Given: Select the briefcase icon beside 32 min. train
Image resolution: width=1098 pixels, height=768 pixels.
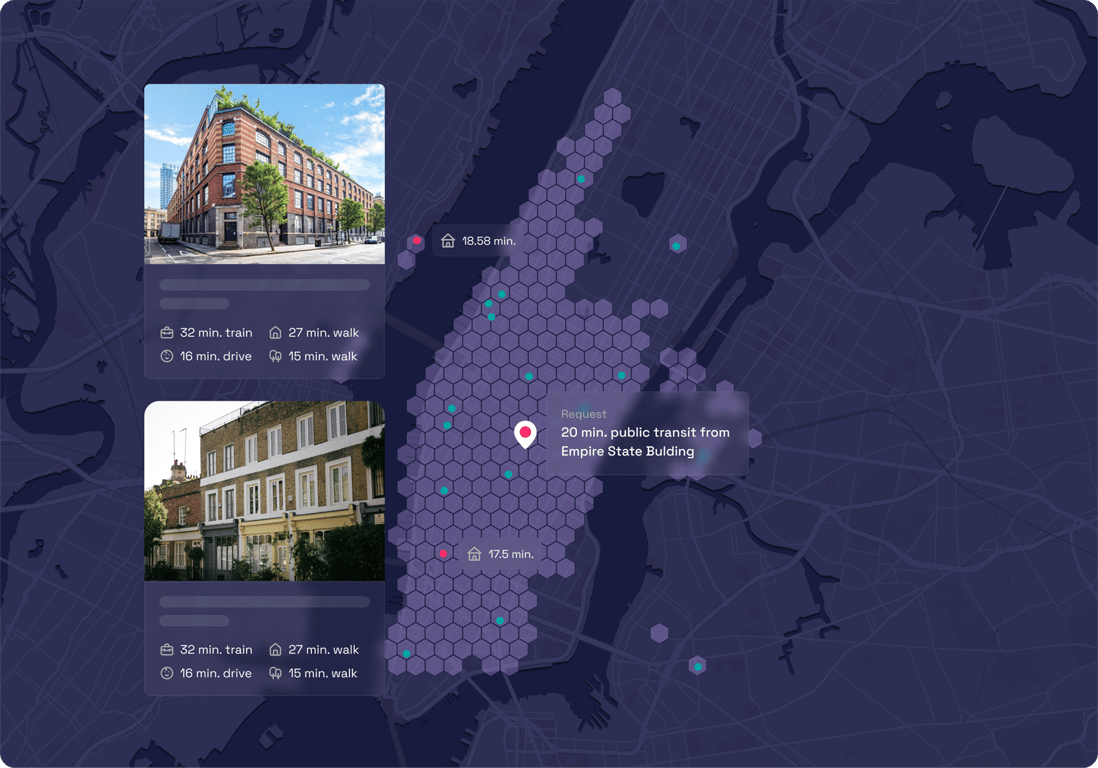Looking at the screenshot, I should click(x=166, y=332).
